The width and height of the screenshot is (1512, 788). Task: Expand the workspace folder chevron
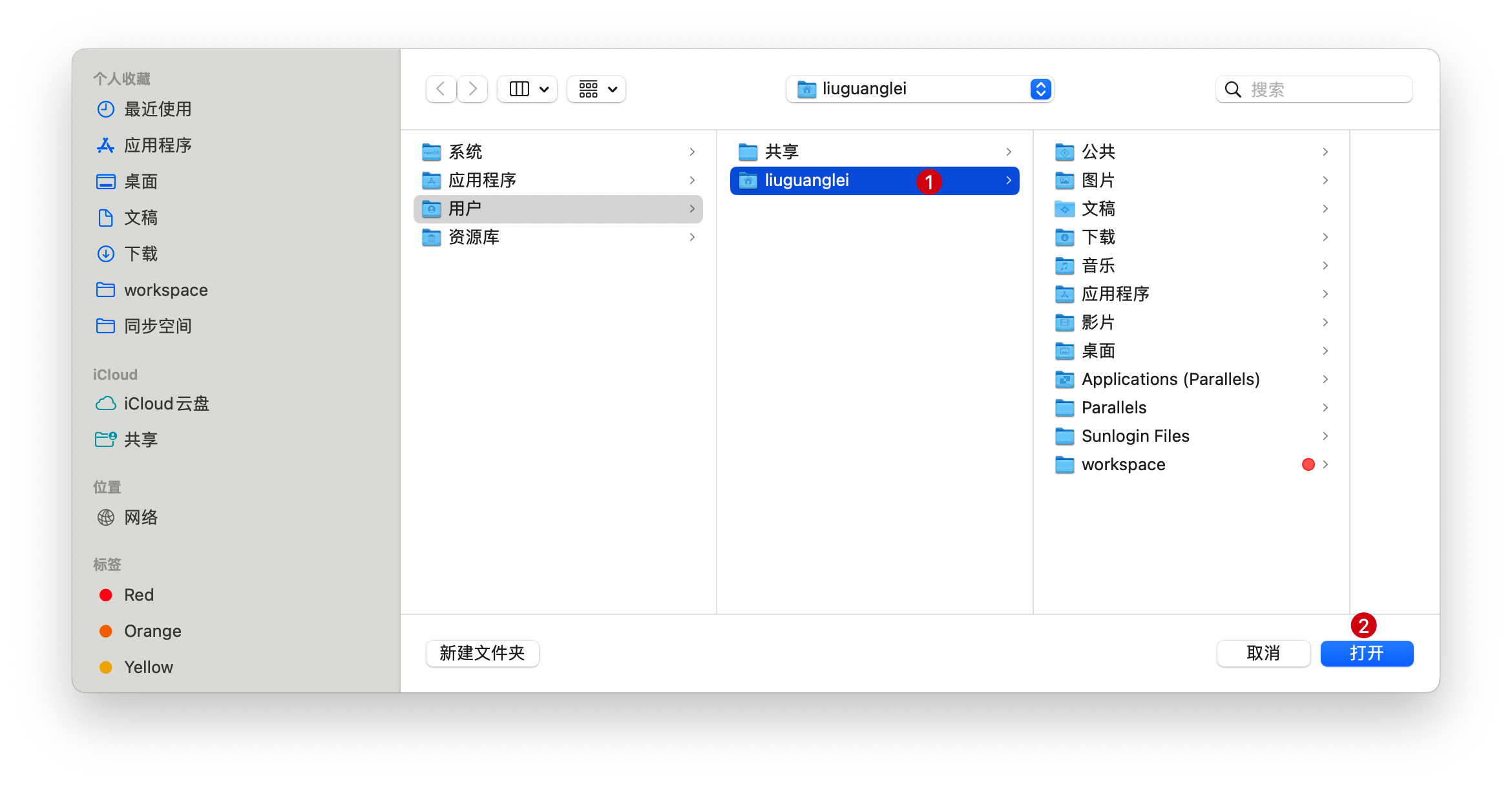[1325, 464]
